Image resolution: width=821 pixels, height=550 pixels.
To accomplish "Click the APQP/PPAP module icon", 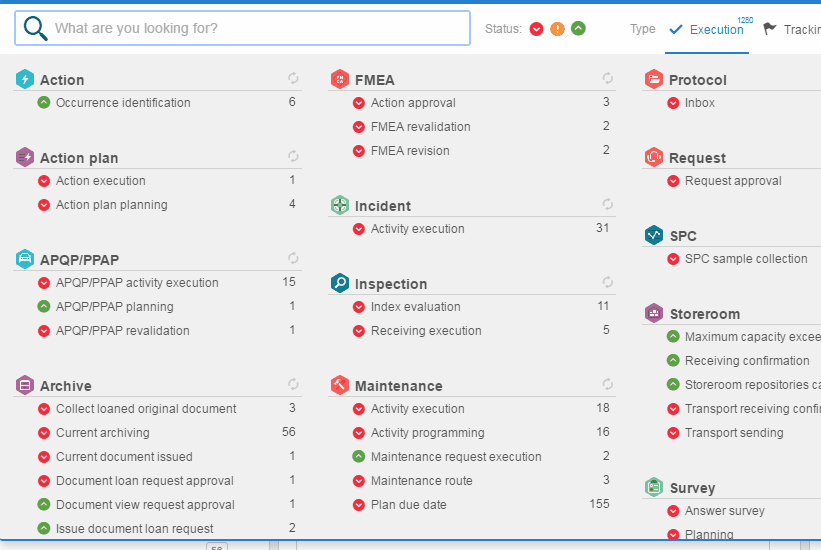I will pos(25,259).
